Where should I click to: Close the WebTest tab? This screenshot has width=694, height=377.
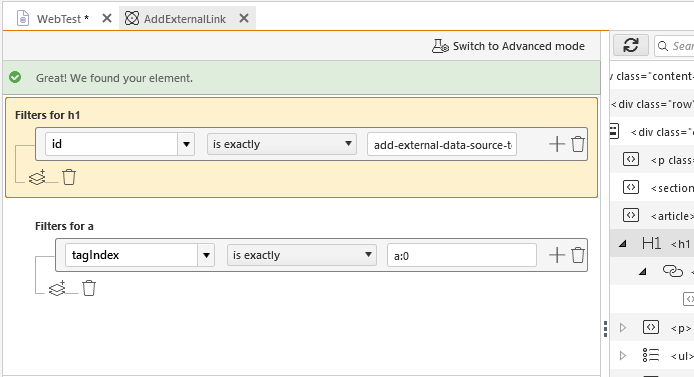pyautogui.click(x=107, y=19)
